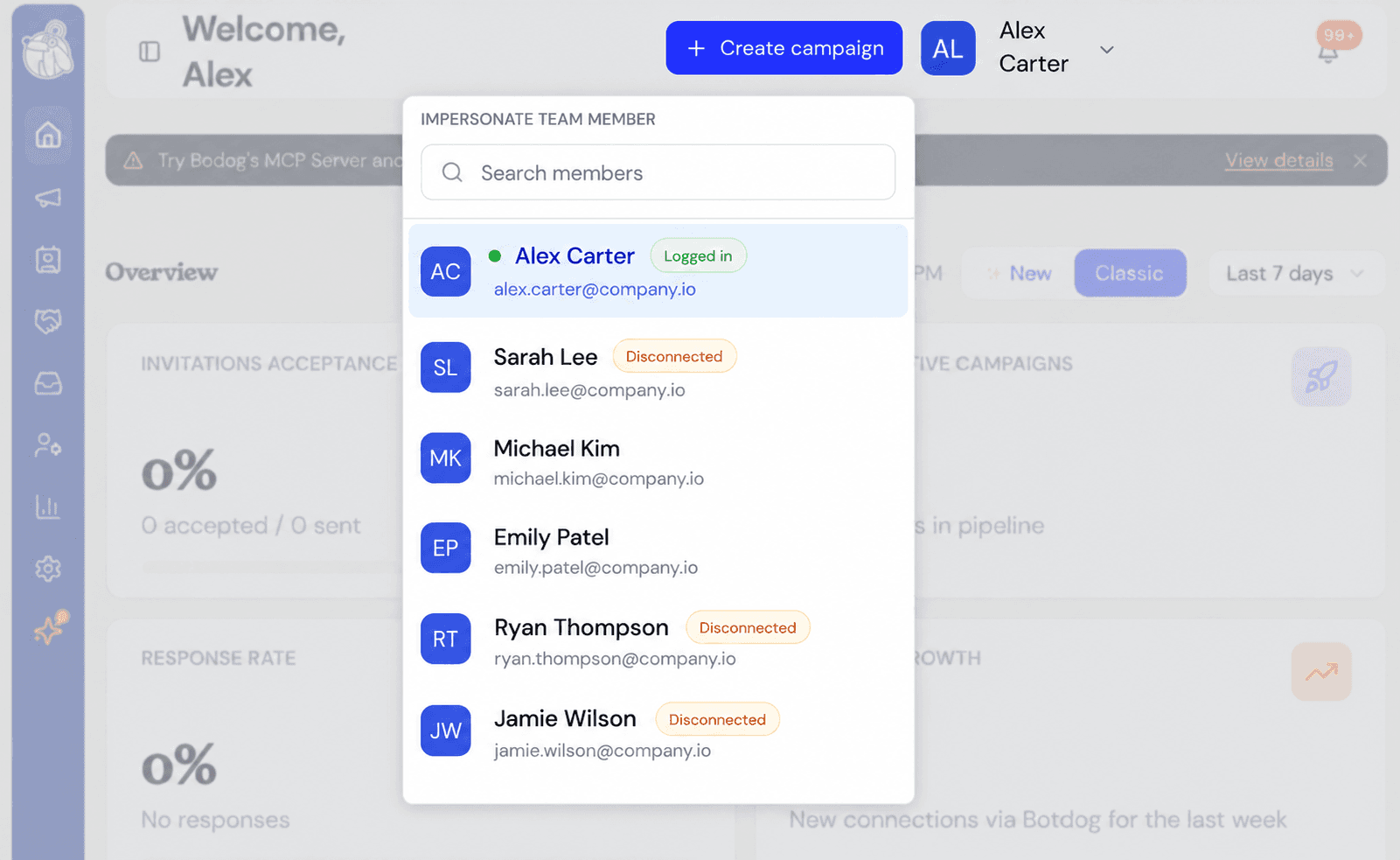Follow the View details link
Image resolution: width=1400 pixels, height=860 pixels.
pyautogui.click(x=1278, y=161)
